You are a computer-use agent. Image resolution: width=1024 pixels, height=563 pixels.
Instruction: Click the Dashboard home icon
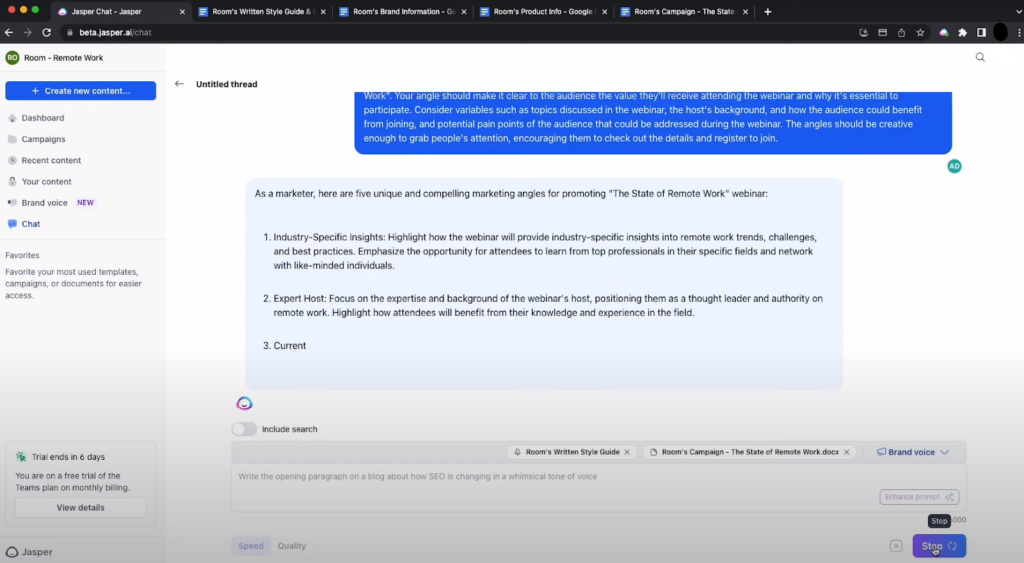click(x=12, y=118)
